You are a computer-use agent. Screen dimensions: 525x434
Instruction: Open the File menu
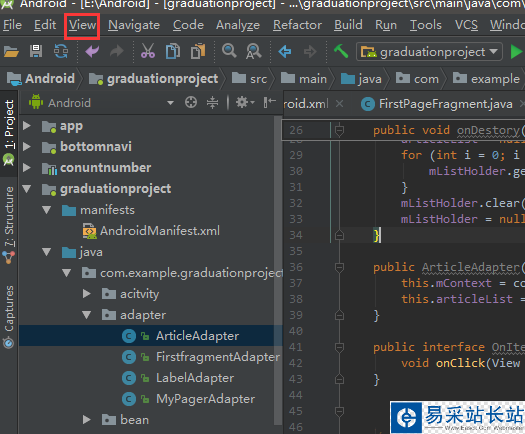click(12, 25)
